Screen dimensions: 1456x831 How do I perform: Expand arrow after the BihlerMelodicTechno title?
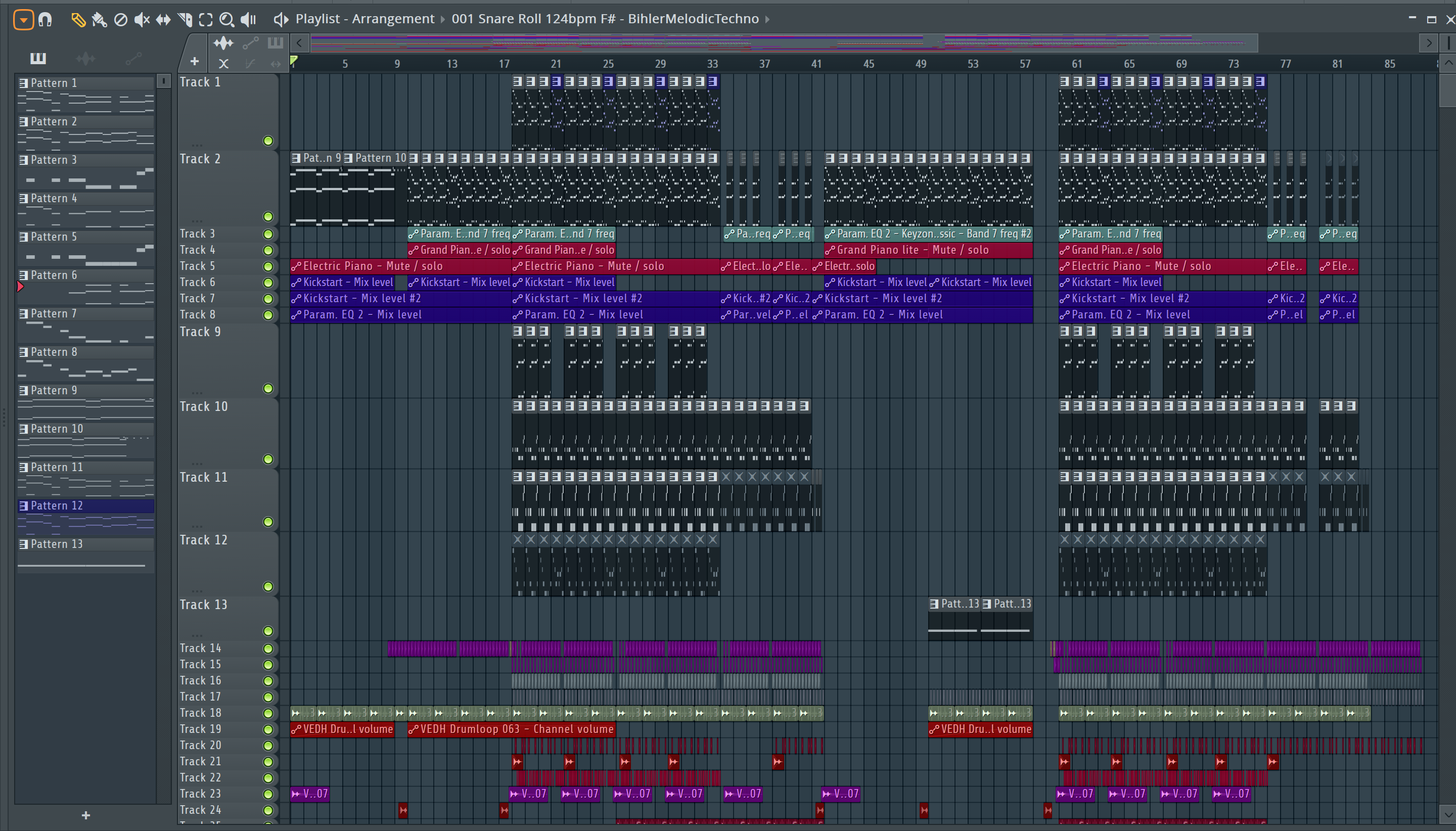(x=767, y=19)
